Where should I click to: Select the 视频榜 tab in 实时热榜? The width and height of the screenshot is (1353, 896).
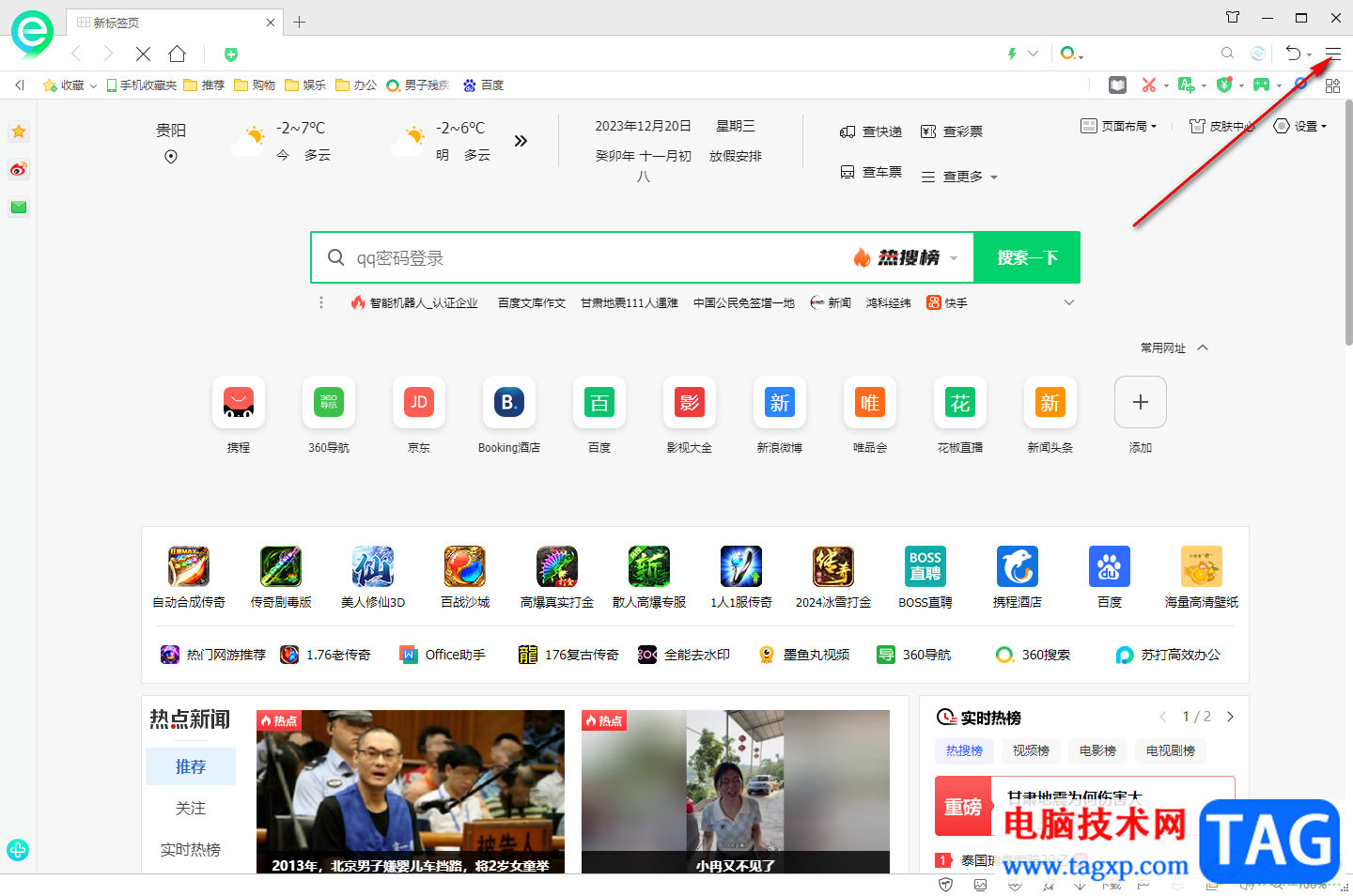click(x=1030, y=750)
